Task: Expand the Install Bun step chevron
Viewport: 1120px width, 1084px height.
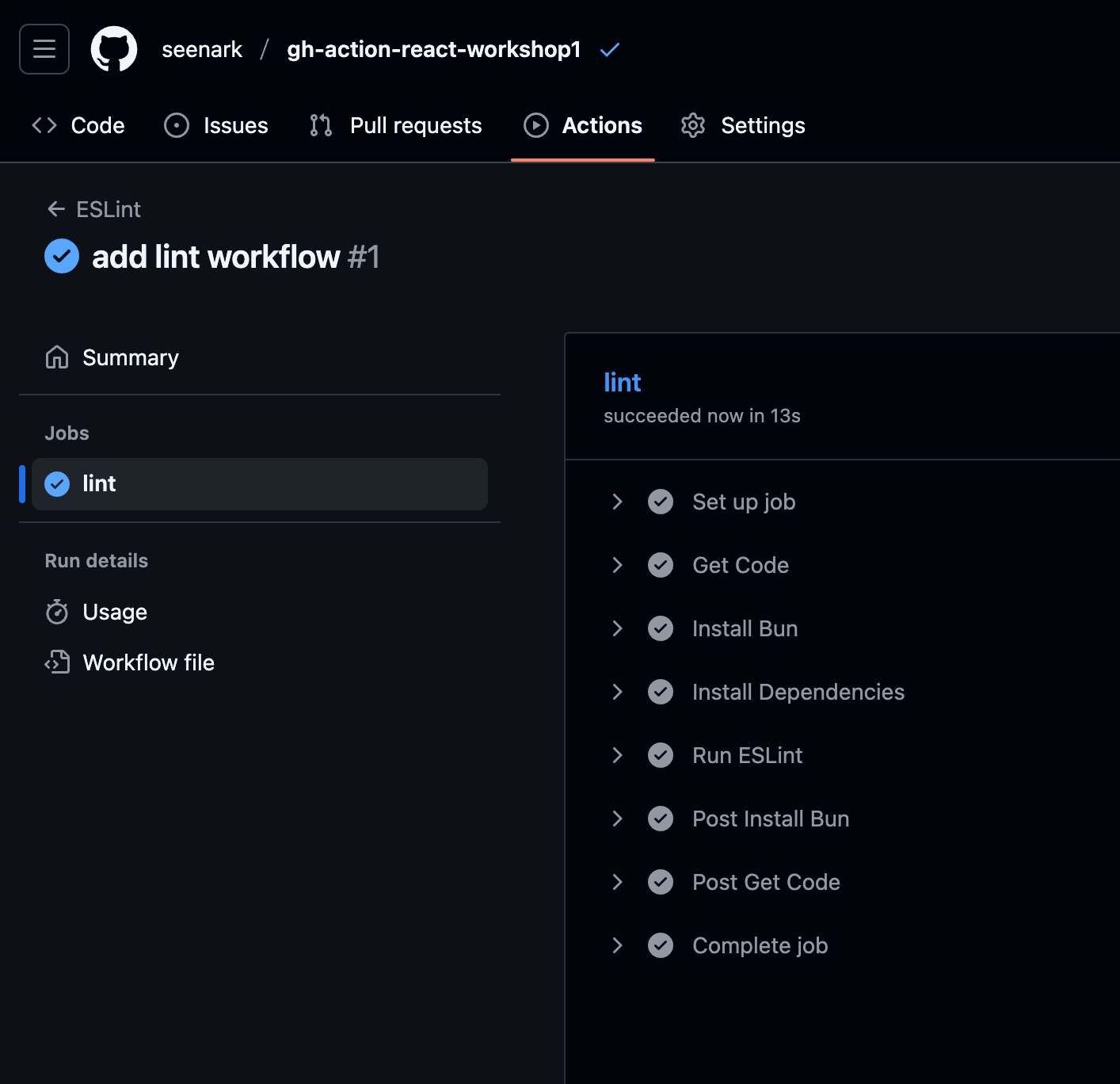Action: 618,628
